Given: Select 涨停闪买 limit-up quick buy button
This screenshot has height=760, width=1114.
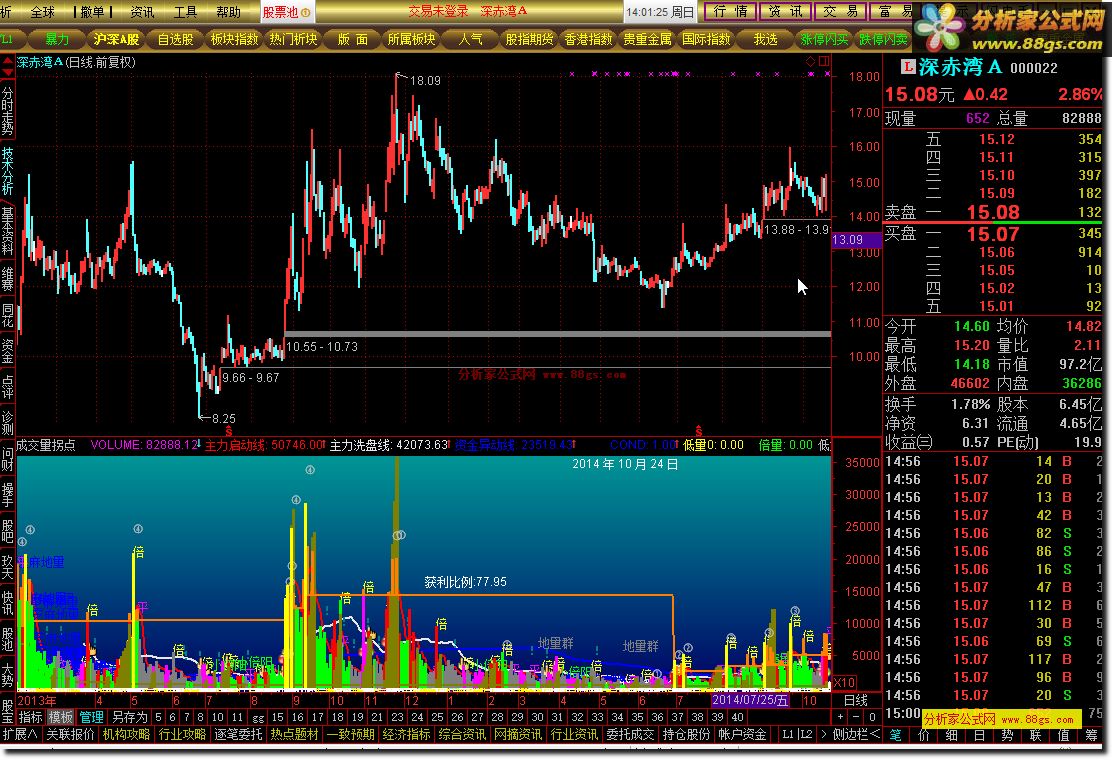Looking at the screenshot, I should 824,40.
